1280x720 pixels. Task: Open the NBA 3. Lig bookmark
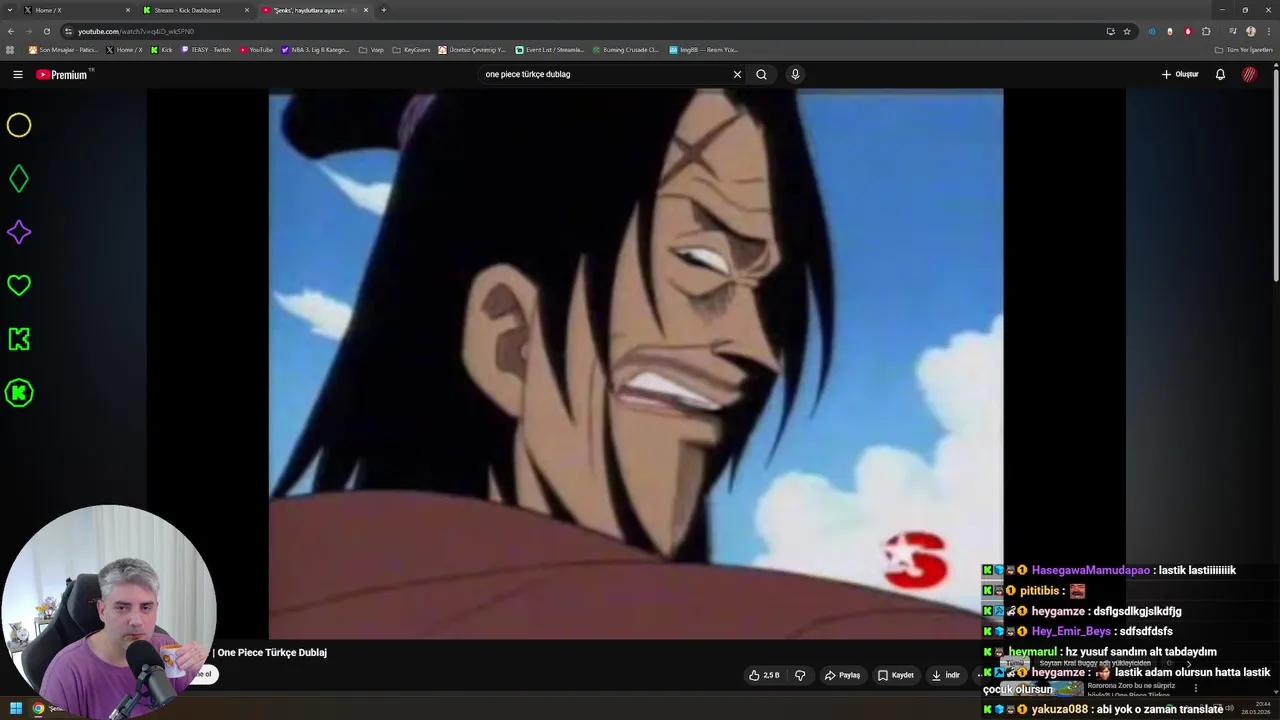coord(315,49)
